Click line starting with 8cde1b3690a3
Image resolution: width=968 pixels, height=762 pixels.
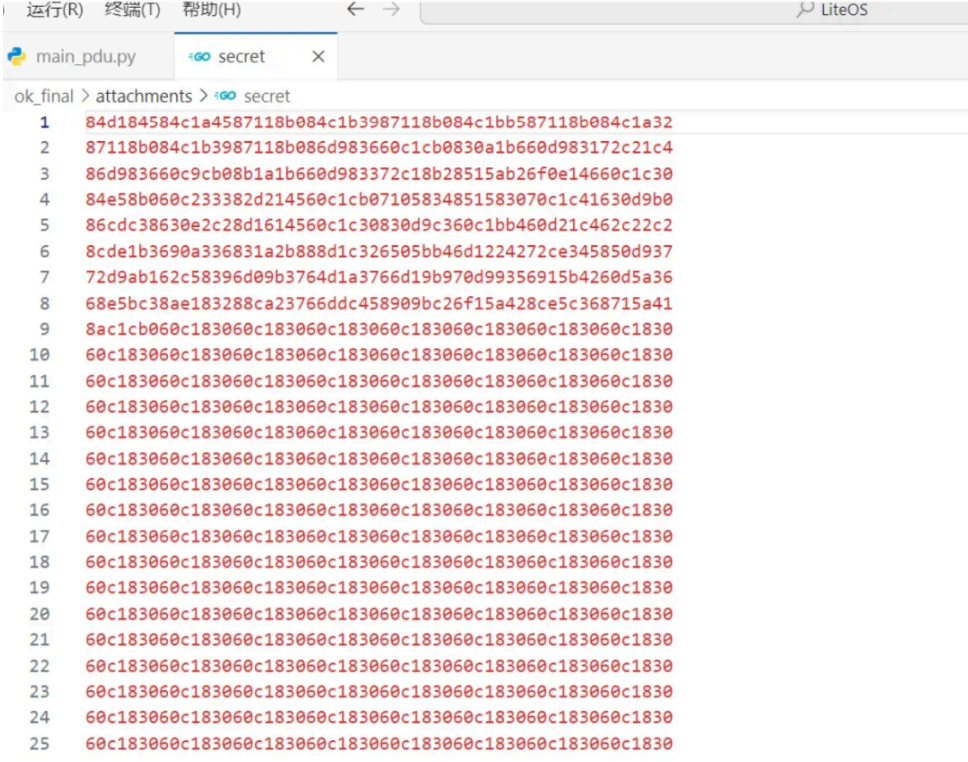pos(379,251)
